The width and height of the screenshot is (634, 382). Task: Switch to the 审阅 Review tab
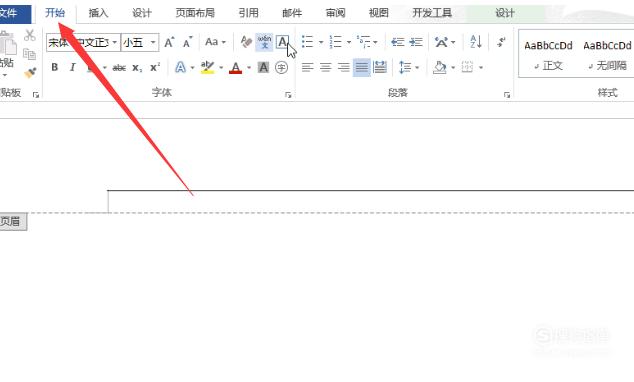click(x=336, y=13)
